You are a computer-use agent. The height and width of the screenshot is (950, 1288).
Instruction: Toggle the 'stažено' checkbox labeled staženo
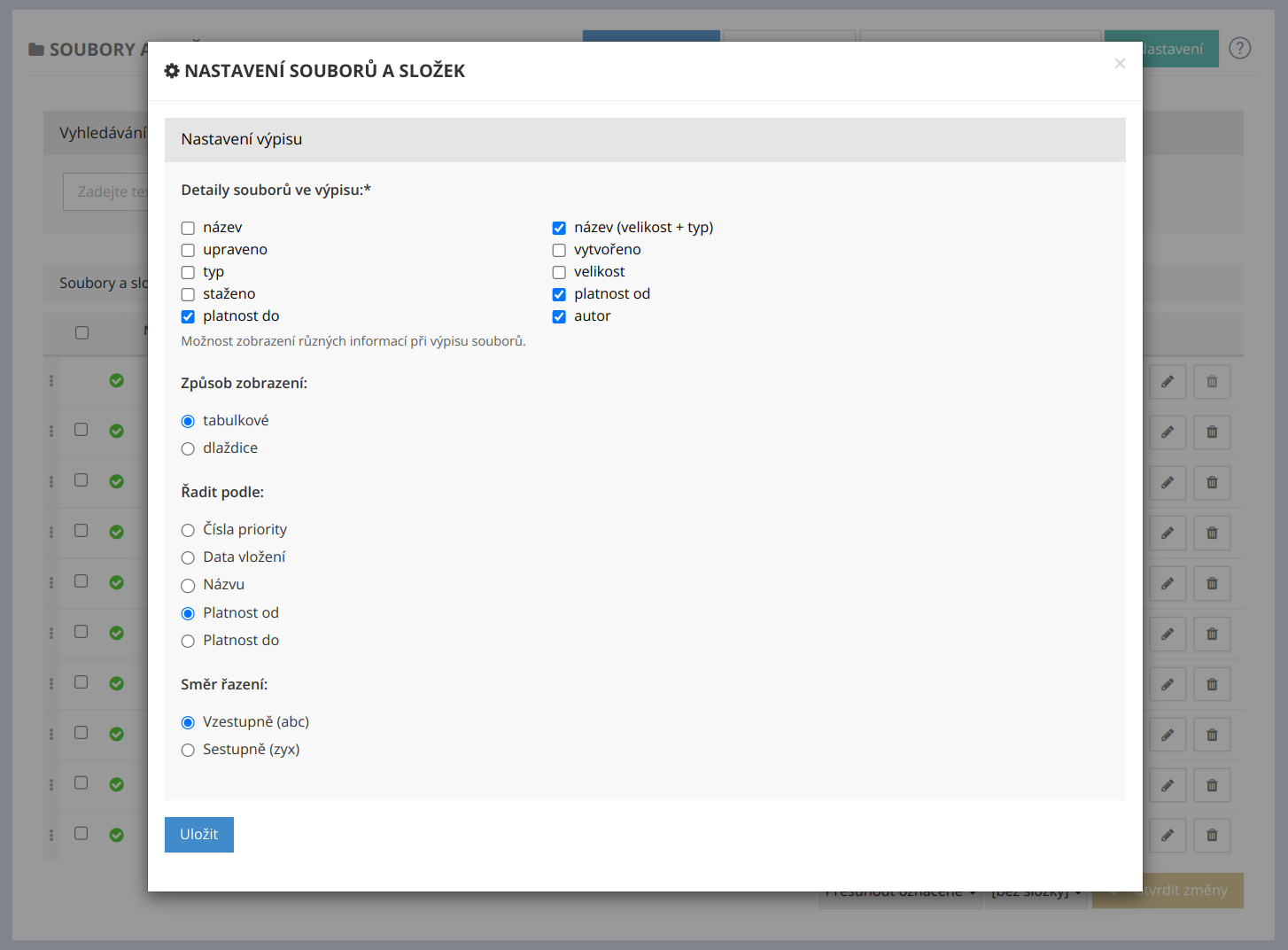[x=188, y=295]
